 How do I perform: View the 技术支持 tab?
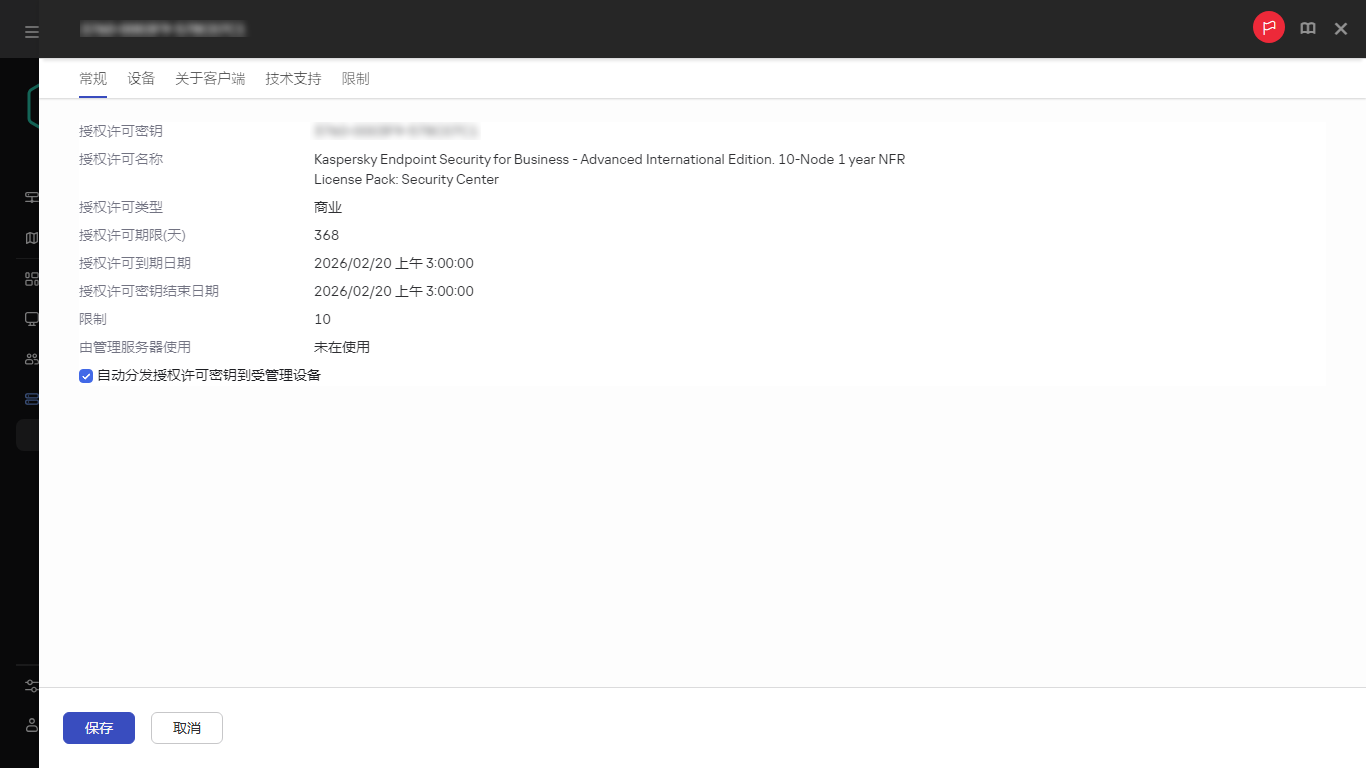click(292, 78)
